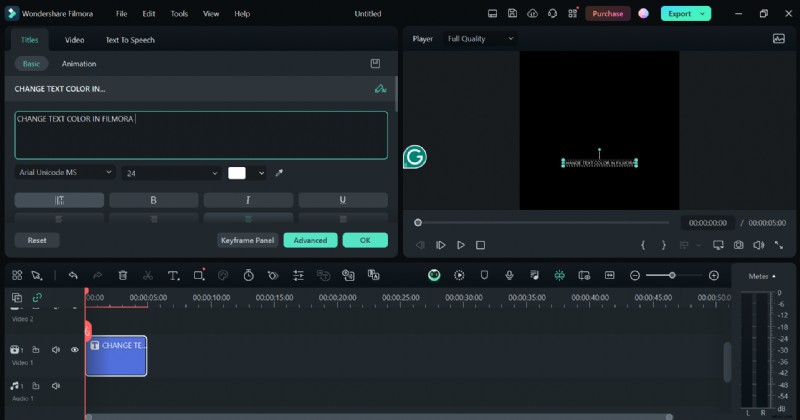Toggle Underline text formatting
The width and height of the screenshot is (800, 420).
(343, 200)
